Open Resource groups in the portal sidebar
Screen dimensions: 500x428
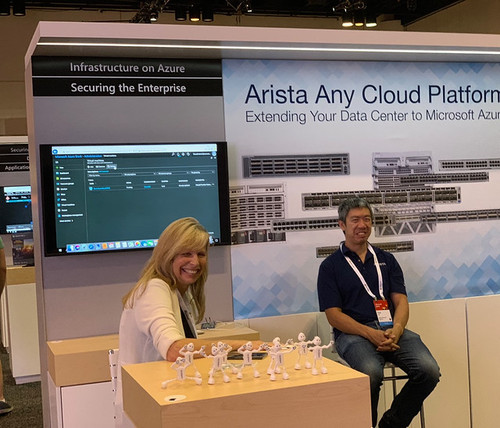(65, 184)
